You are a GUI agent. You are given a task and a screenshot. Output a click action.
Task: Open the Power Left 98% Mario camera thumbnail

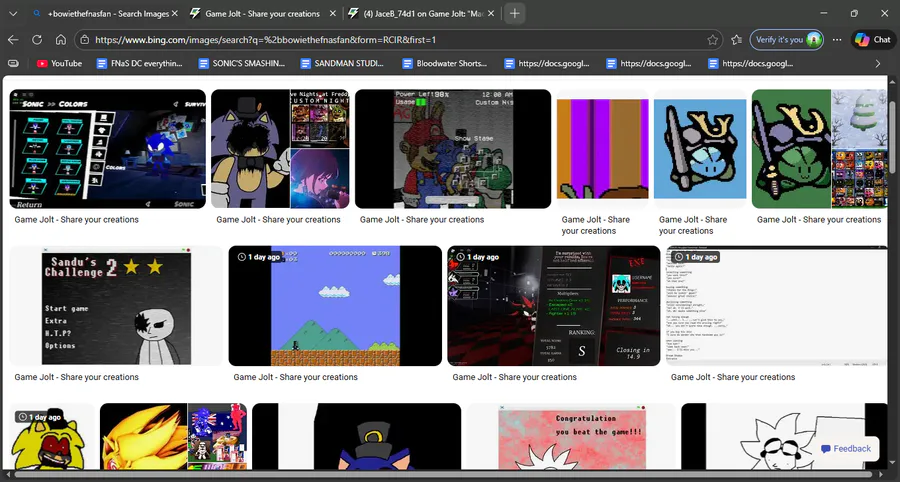coord(453,149)
